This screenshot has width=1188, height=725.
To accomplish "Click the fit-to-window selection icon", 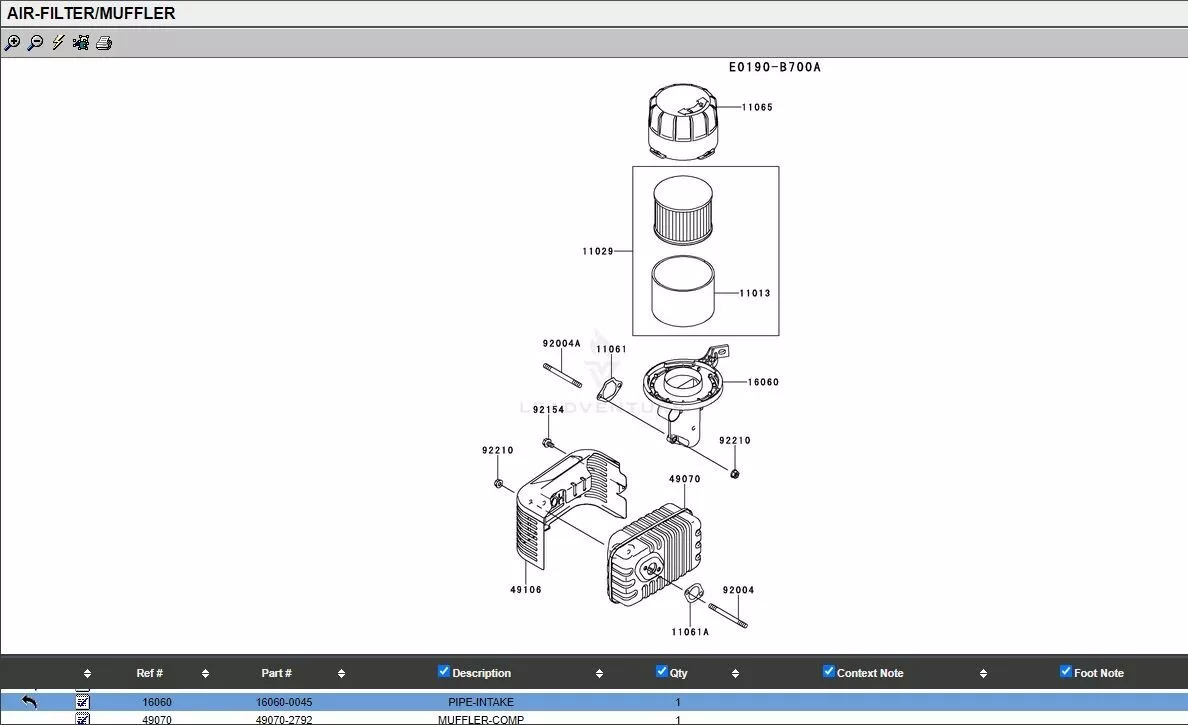I will (81, 43).
